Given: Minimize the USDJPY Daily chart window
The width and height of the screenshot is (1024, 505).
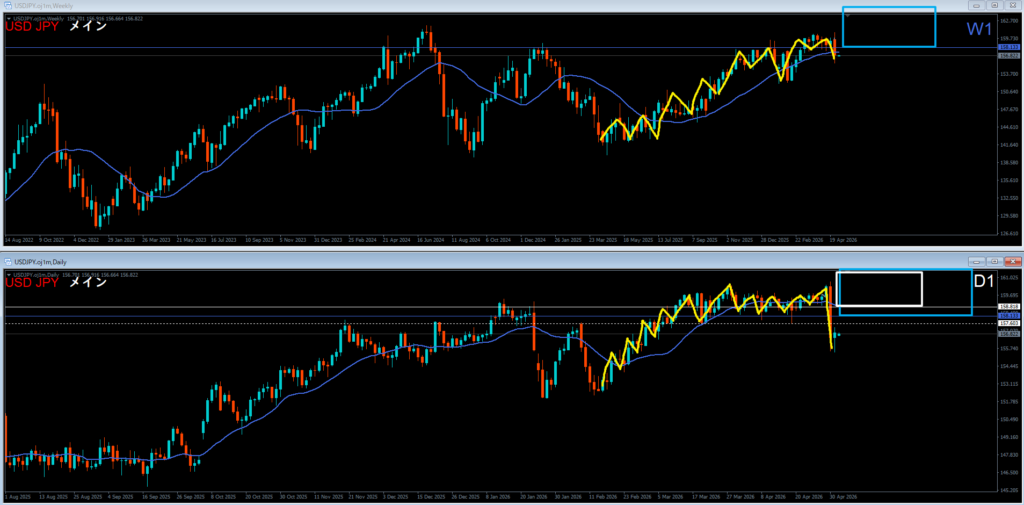Looking at the screenshot, I should pos(977,261).
